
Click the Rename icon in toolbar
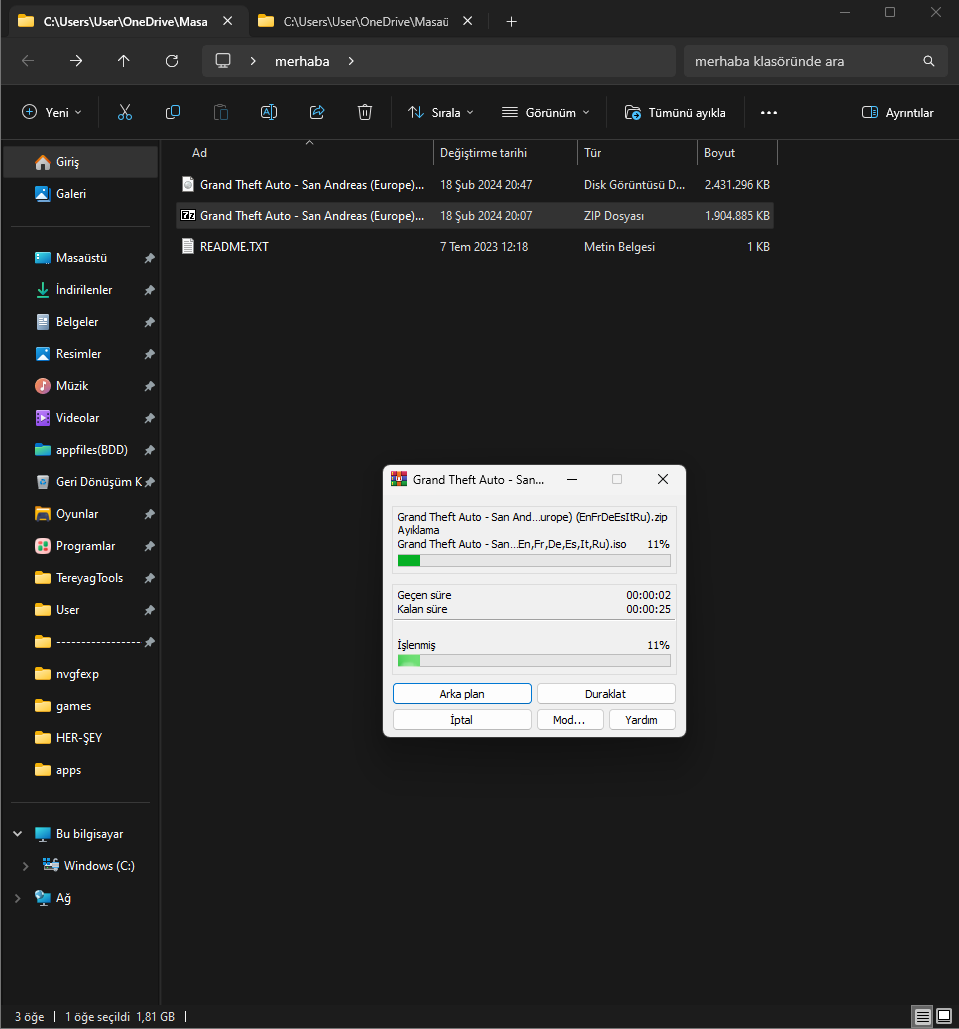click(269, 113)
